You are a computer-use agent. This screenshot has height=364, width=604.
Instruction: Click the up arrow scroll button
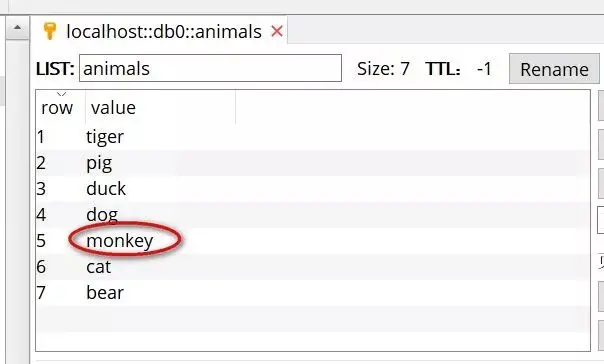click(17, 27)
